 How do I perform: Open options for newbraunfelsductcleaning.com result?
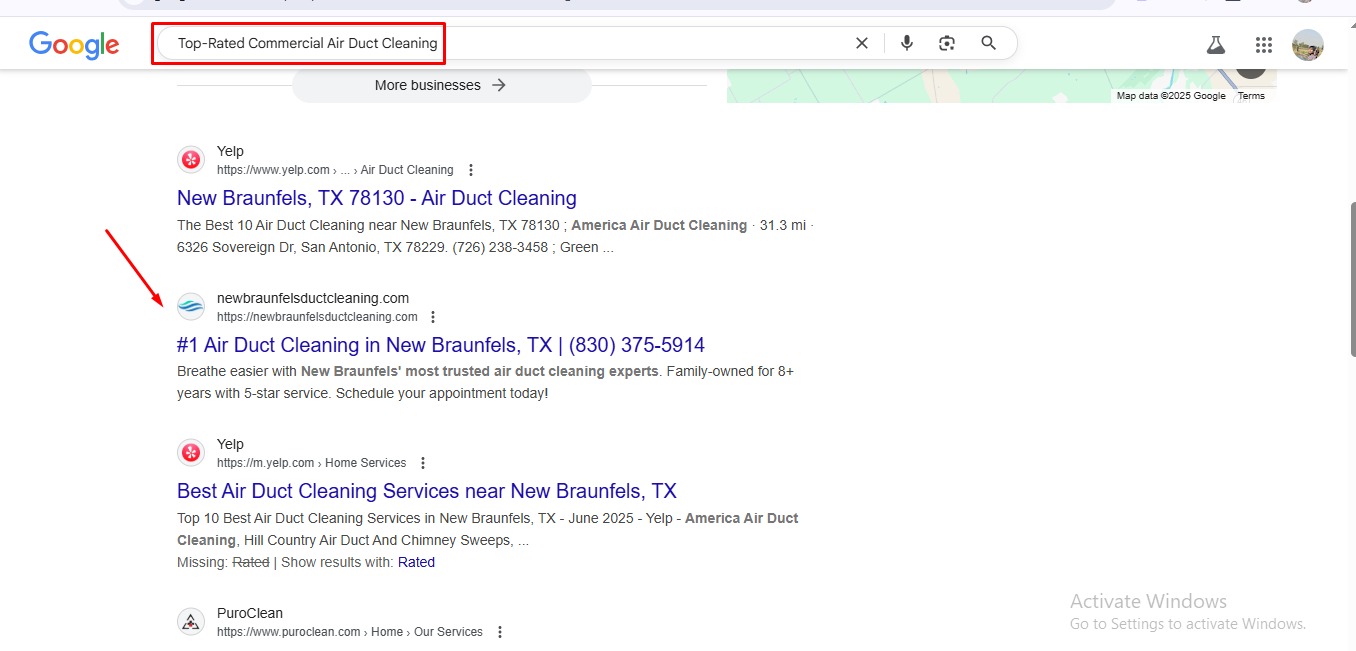pyautogui.click(x=433, y=317)
